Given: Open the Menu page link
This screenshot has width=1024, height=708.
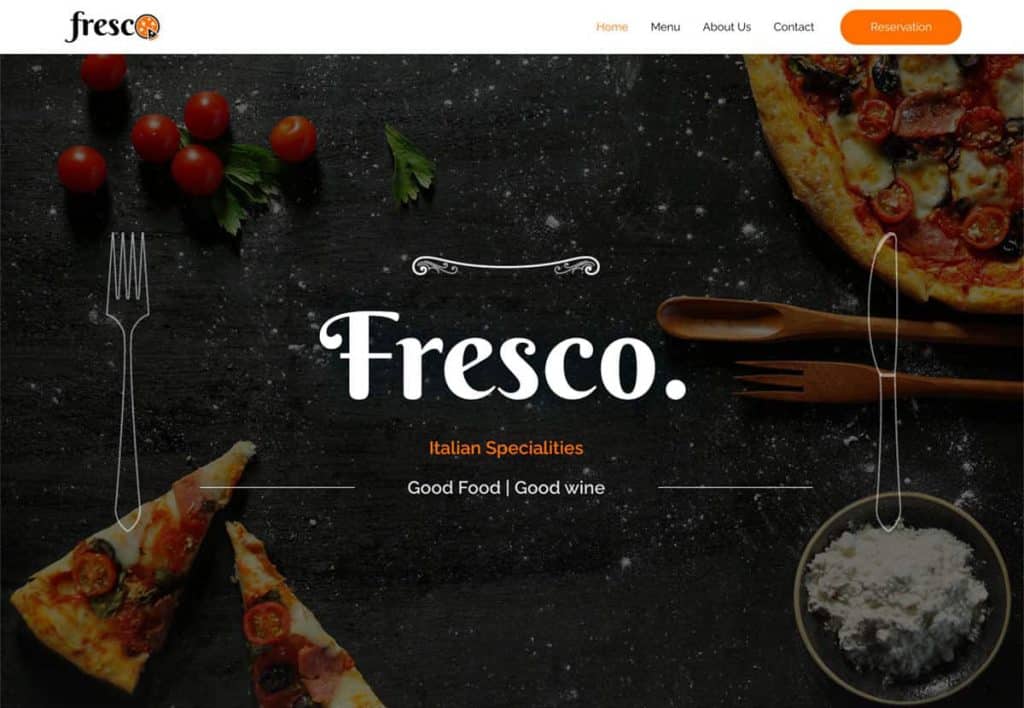Looking at the screenshot, I should (665, 27).
